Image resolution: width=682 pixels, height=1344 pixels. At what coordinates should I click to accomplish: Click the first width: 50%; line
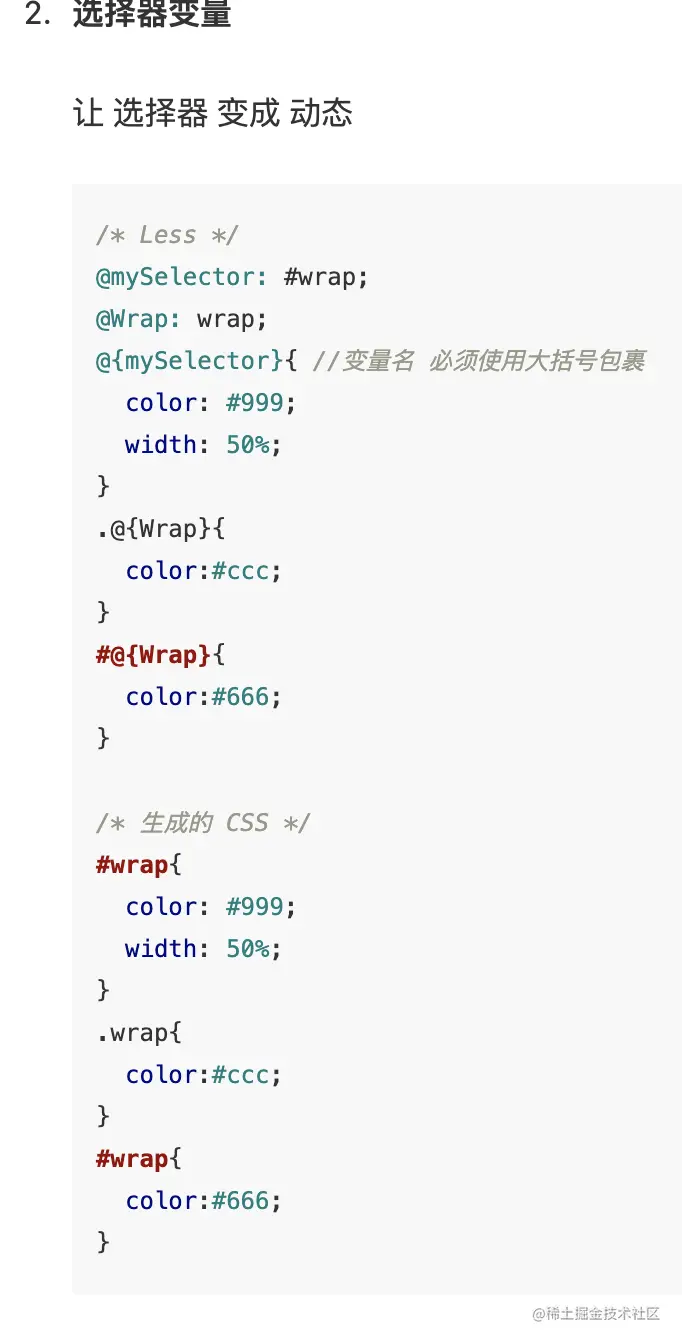tap(204, 445)
